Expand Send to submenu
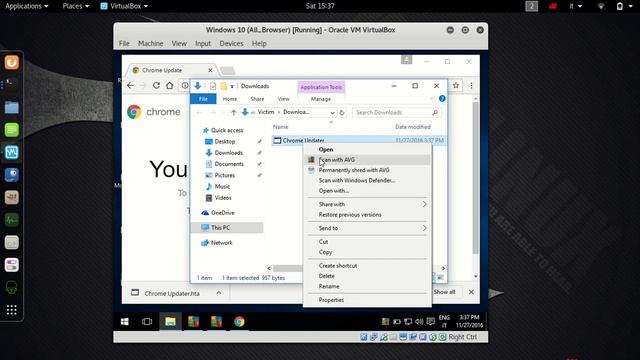Viewport: 640px width, 360px height. point(367,228)
